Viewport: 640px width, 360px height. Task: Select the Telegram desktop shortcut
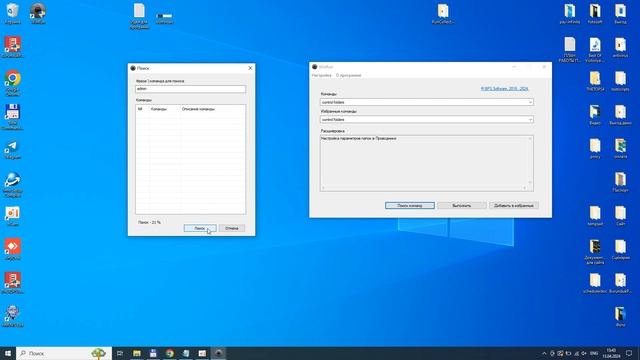[x=13, y=150]
